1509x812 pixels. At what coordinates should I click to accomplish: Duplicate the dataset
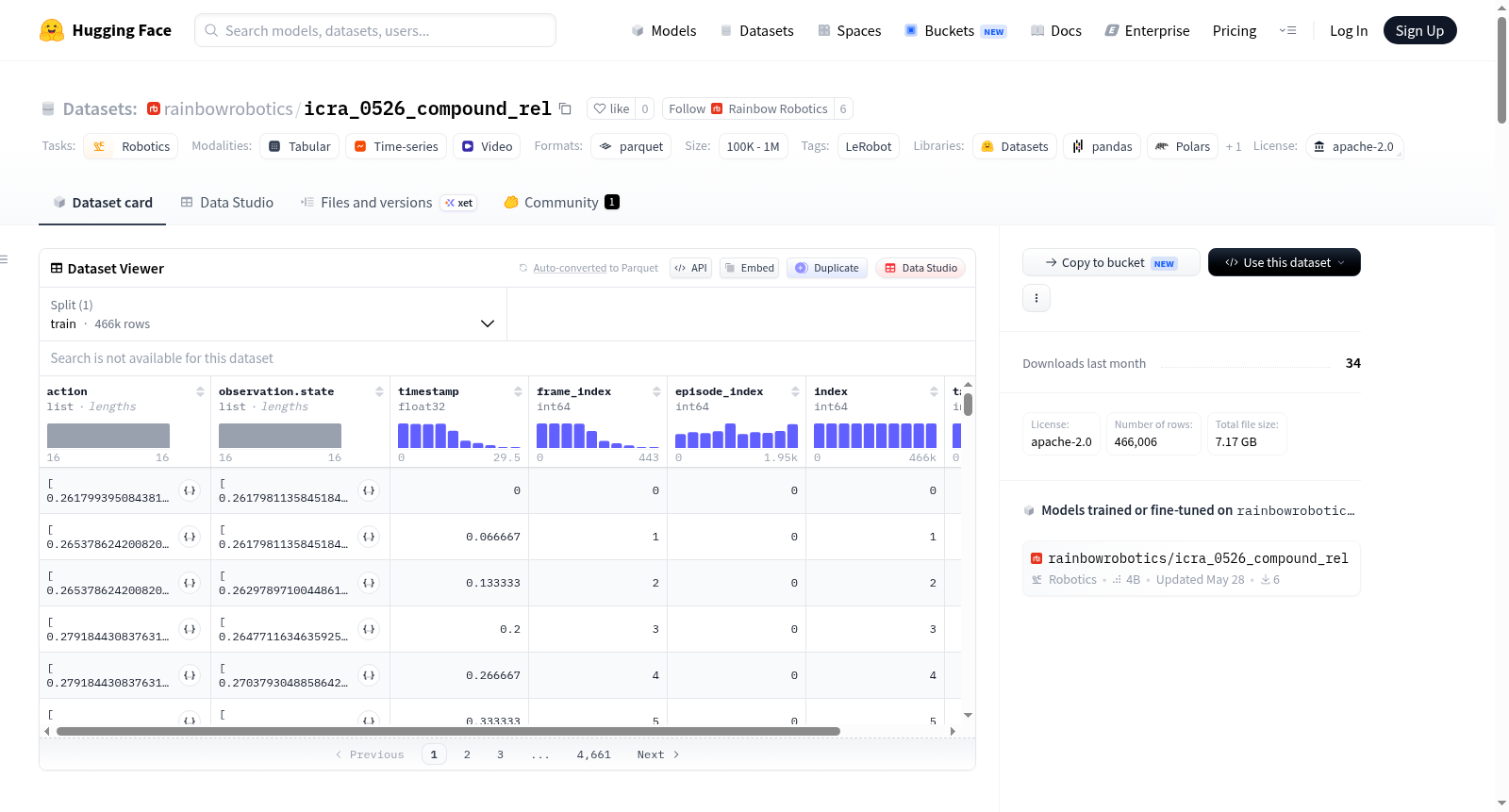point(827,268)
